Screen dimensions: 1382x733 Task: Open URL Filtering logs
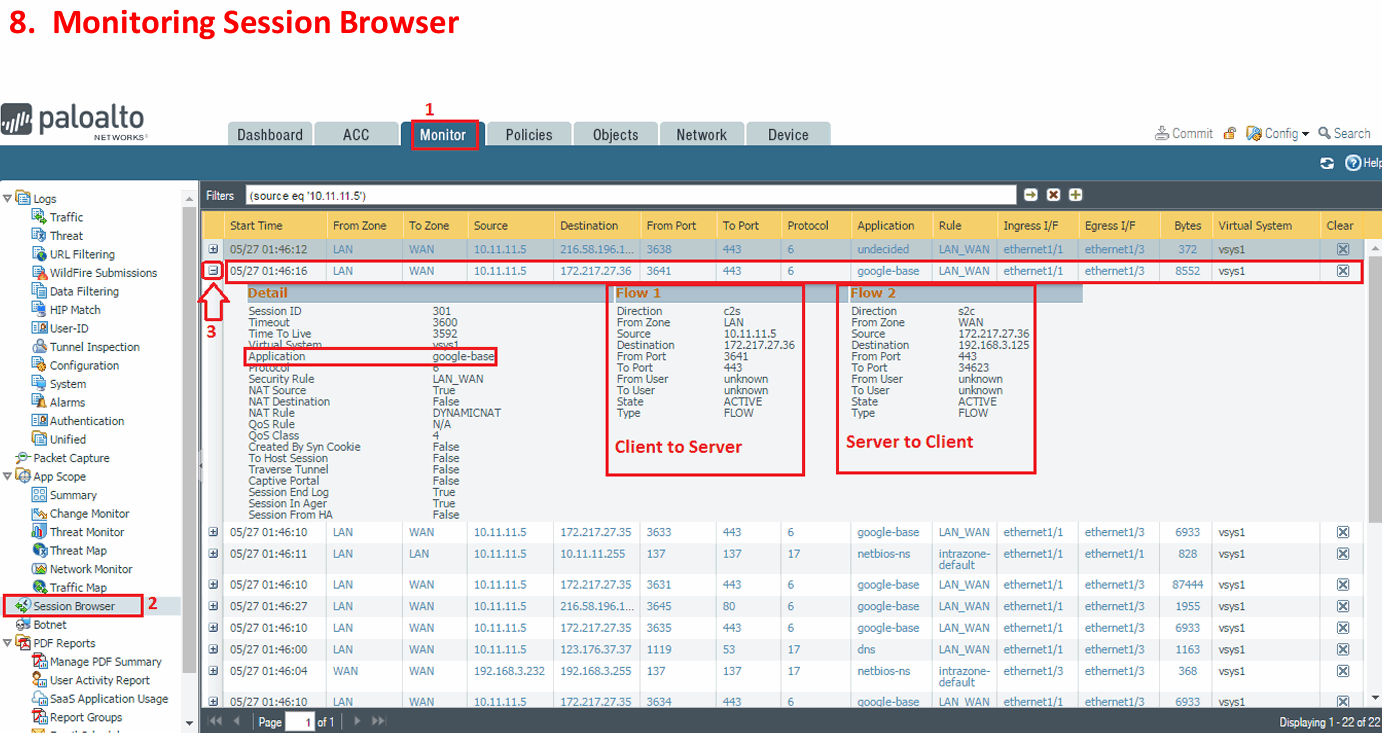82,254
